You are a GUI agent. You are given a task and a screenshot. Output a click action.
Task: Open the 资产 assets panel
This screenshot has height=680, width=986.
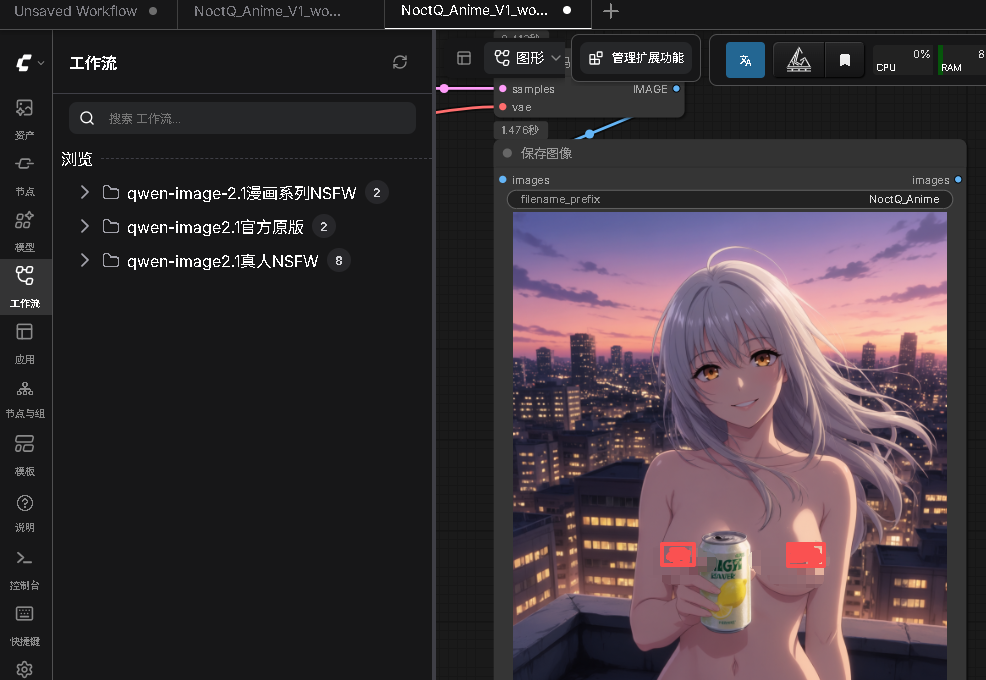click(25, 118)
